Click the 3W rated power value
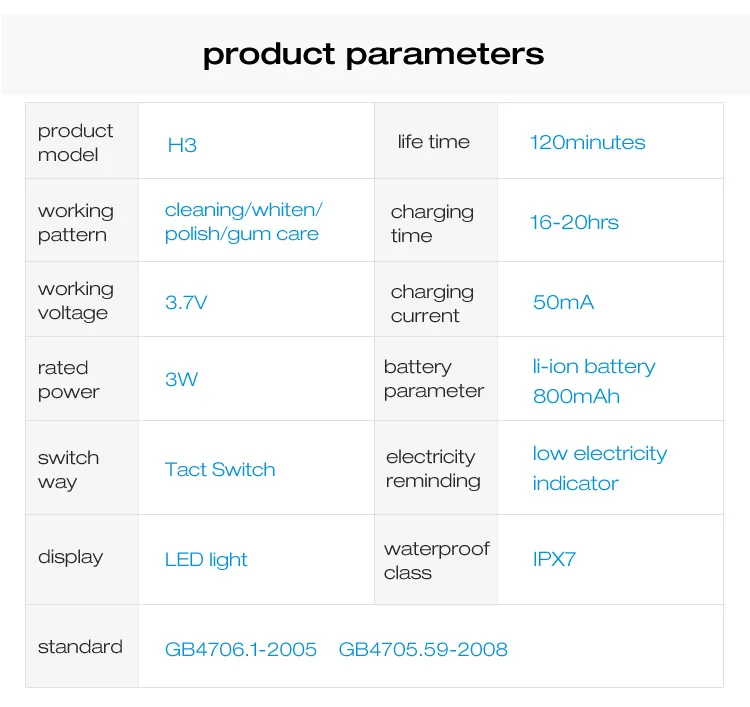 [x=181, y=379]
